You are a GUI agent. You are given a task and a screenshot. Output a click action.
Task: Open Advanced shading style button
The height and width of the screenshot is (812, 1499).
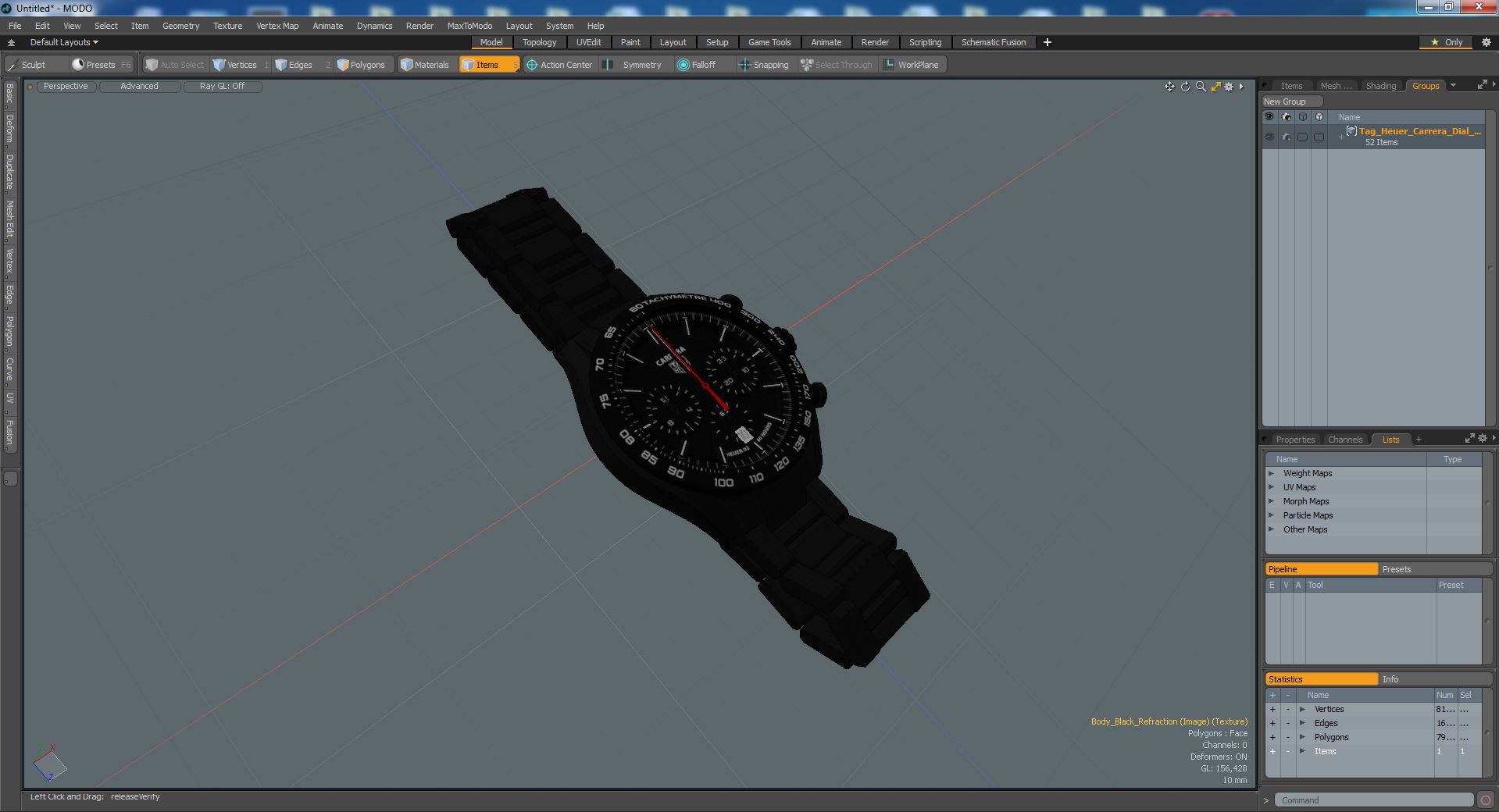point(139,86)
